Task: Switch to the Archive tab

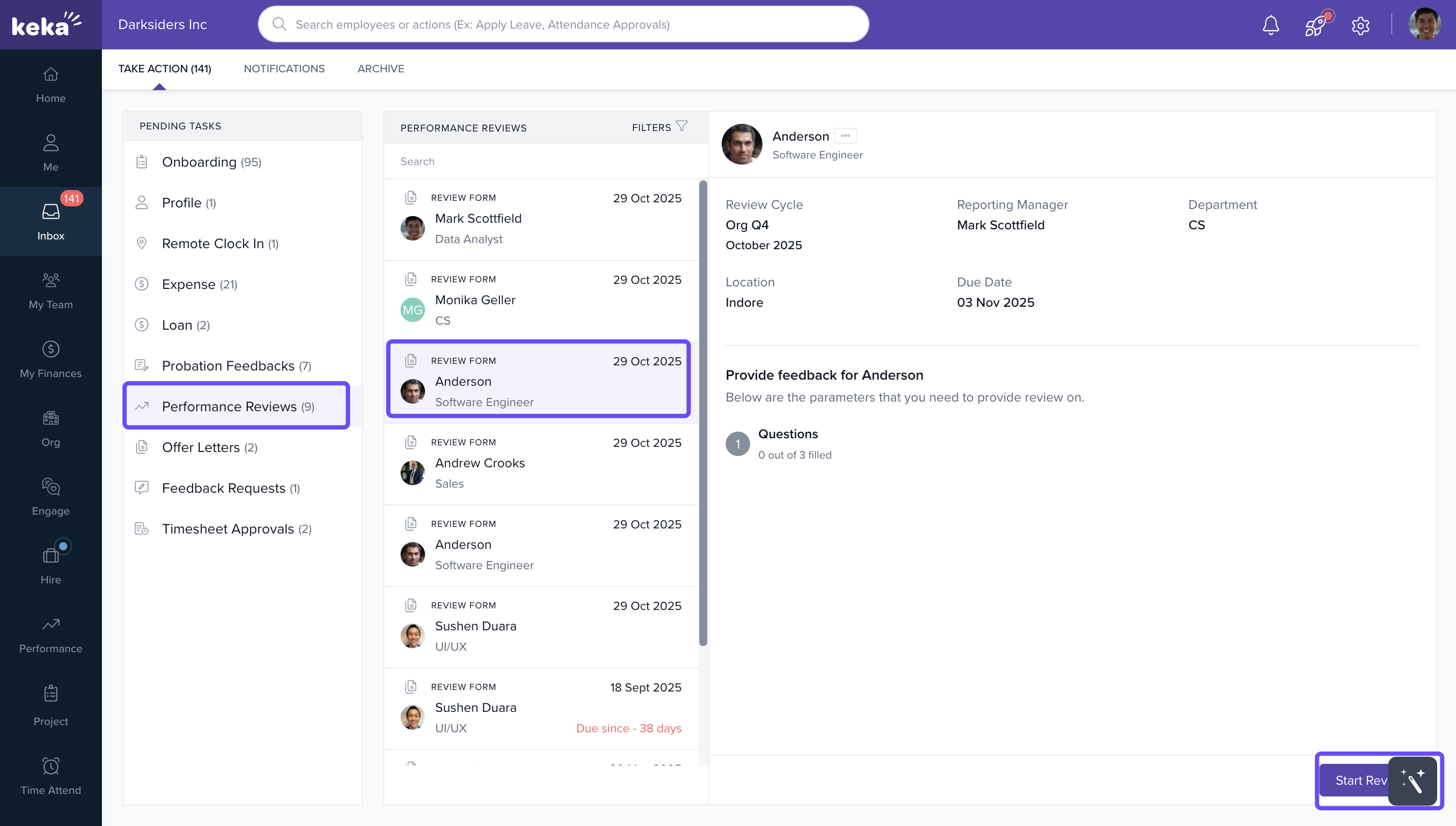Action: 380,69
